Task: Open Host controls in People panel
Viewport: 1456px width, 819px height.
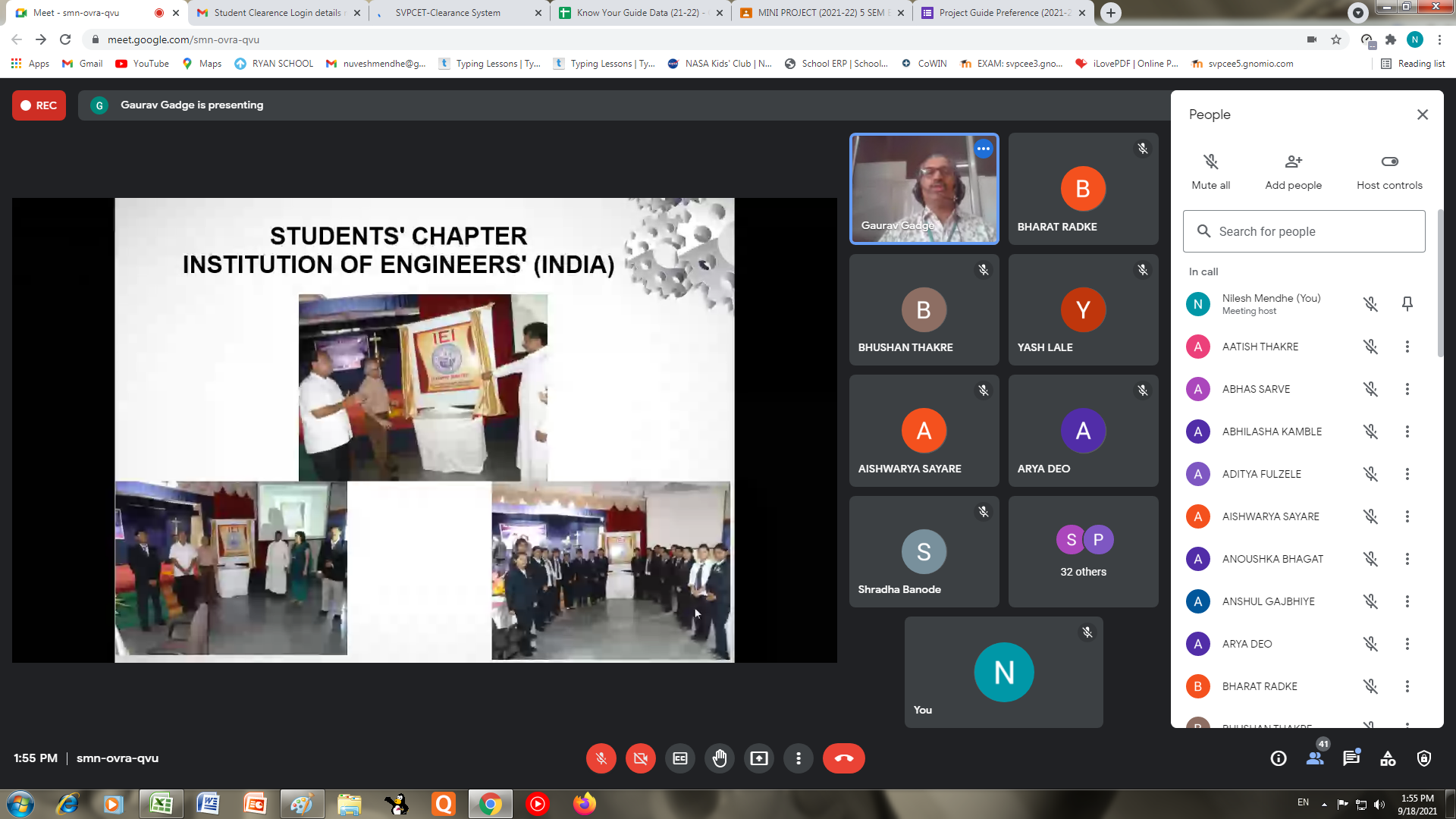Action: 1389,171
